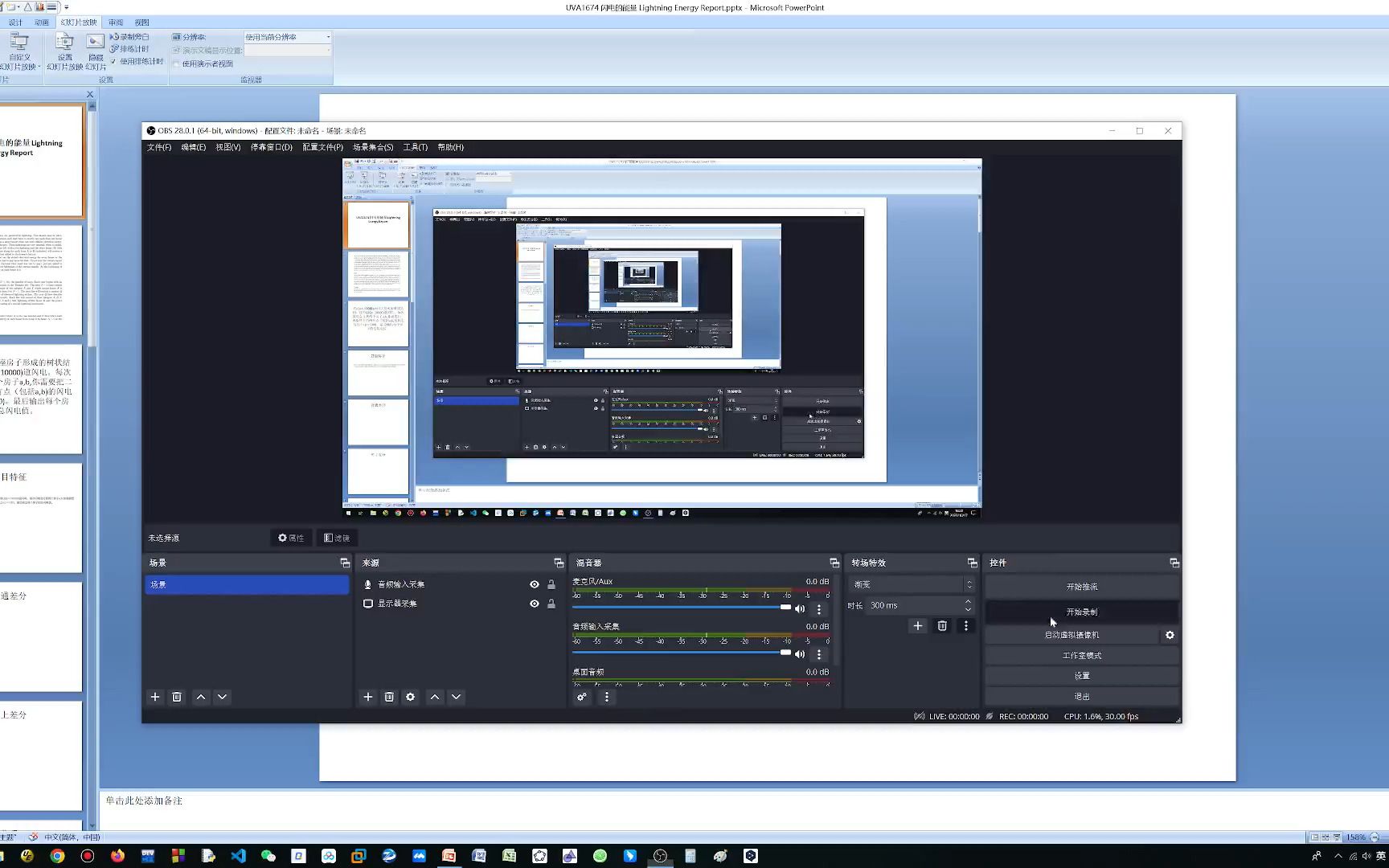This screenshot has height=868, width=1389.
Task: Decrease transition duration with down arrow
Action: [x=968, y=610]
